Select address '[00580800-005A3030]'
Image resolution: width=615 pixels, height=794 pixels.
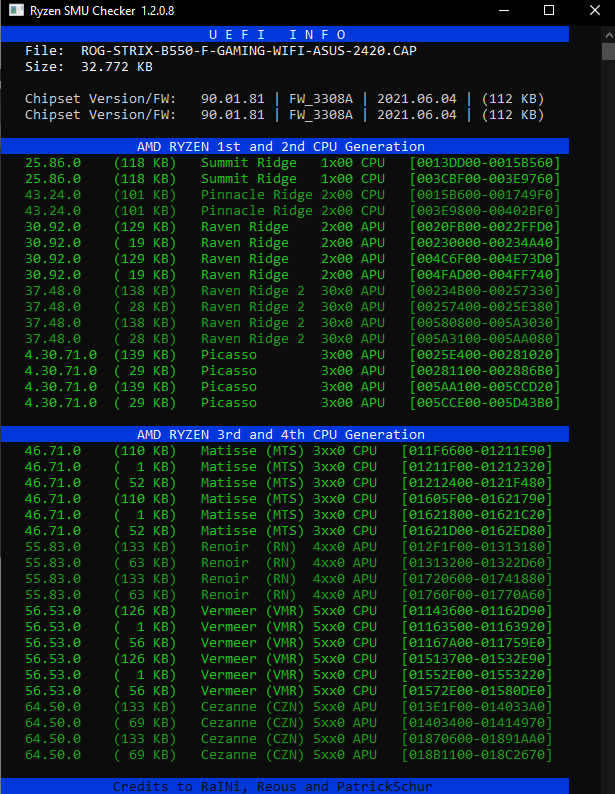point(485,323)
